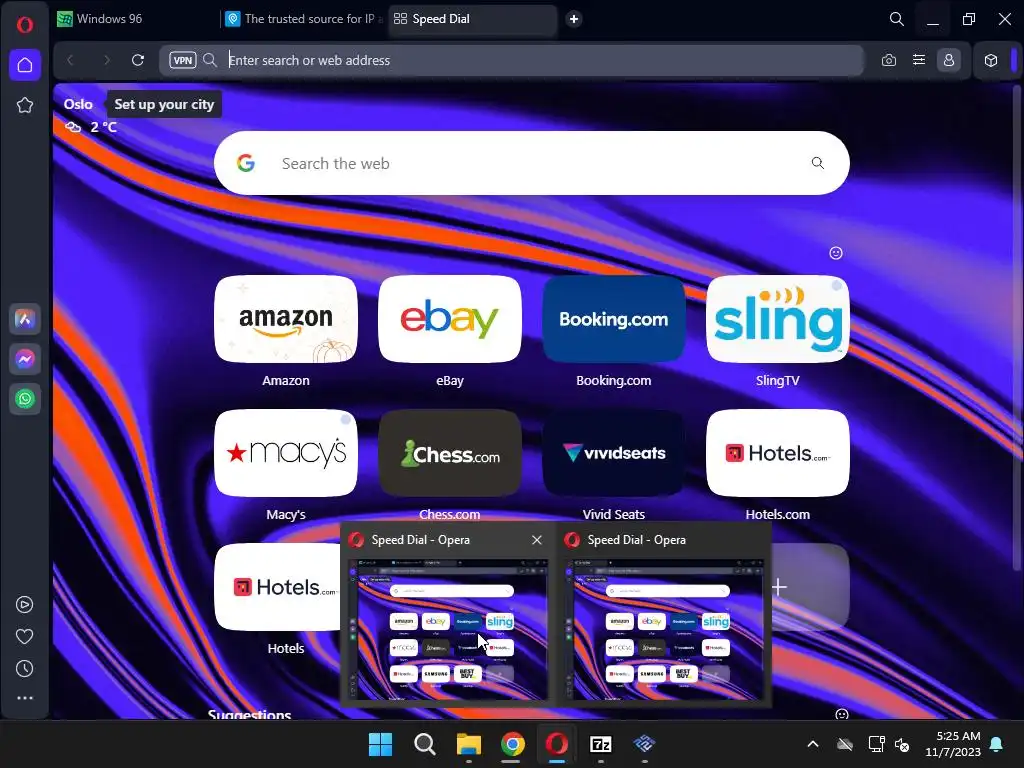Go back with the back arrow
Image resolution: width=1024 pixels, height=768 pixels.
71,60
